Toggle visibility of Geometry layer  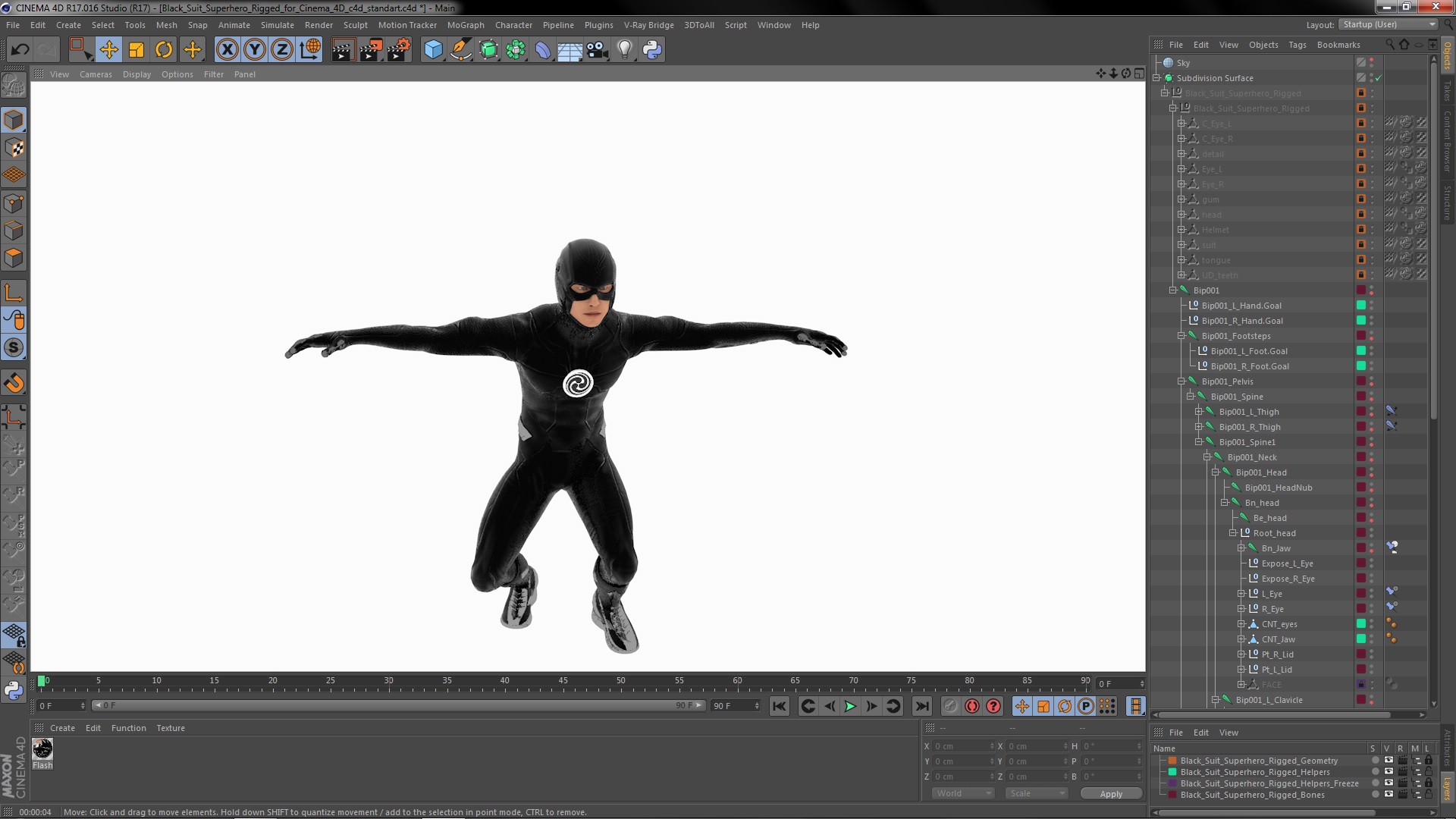click(1389, 761)
